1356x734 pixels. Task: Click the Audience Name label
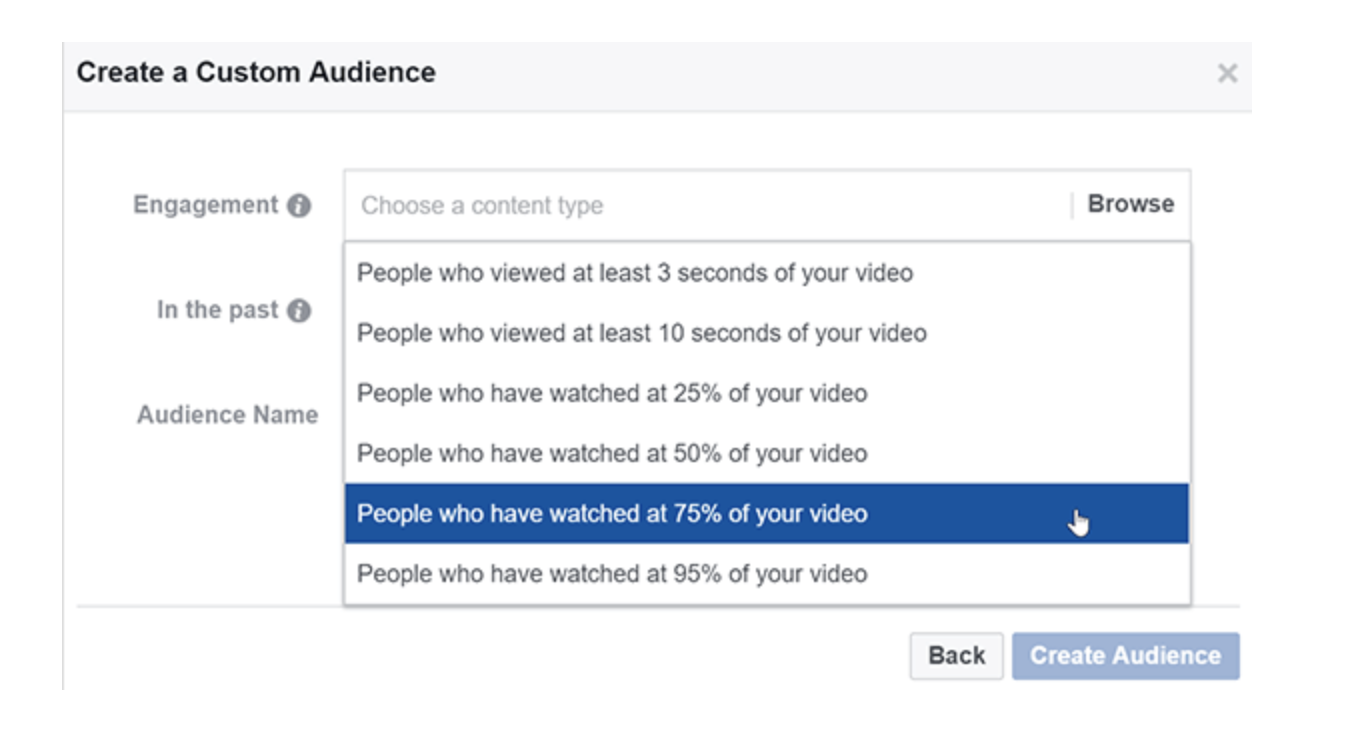[228, 414]
